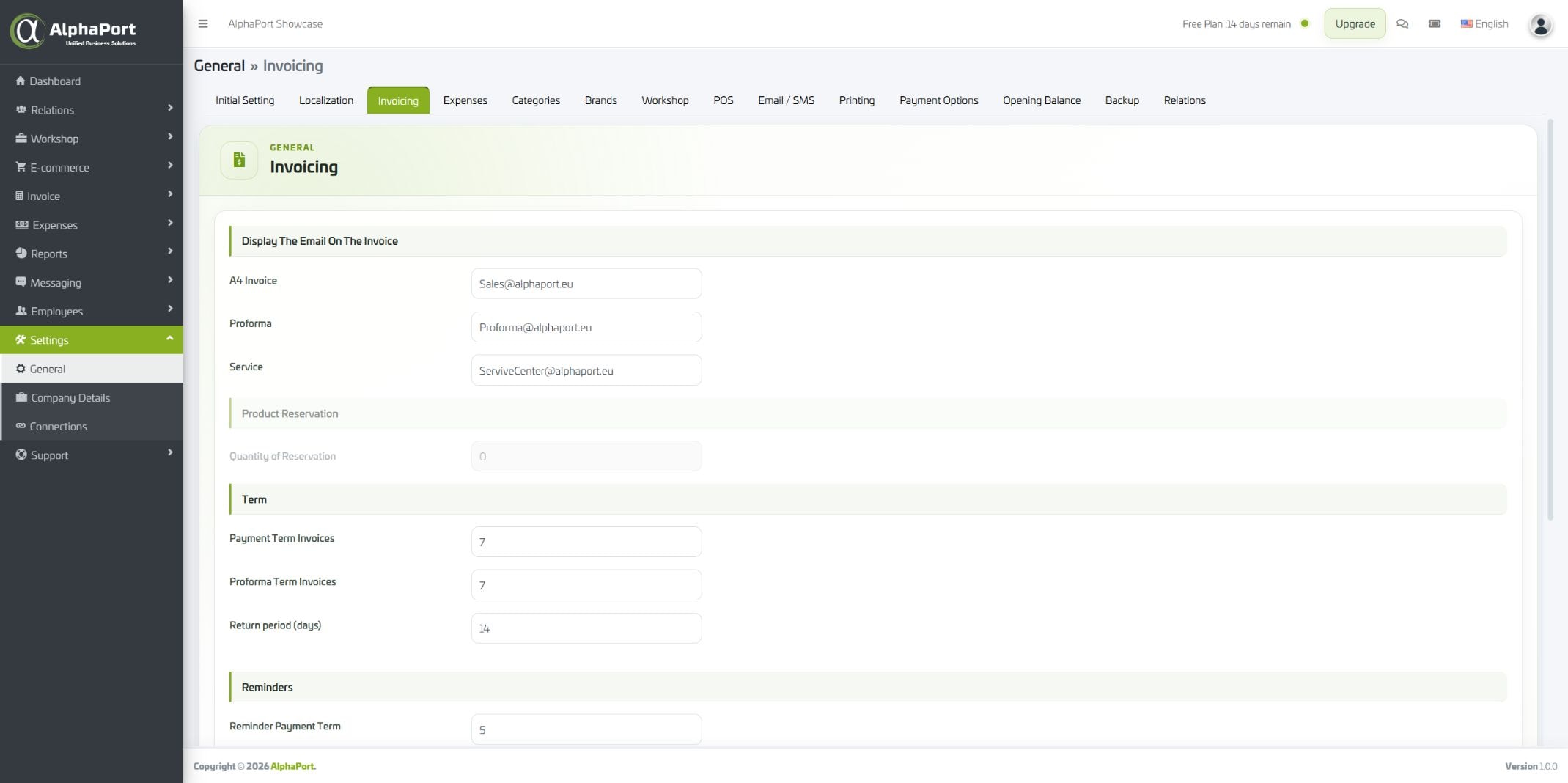Expand the Expenses sidebar chevron
This screenshot has width=1568, height=783.
(x=170, y=223)
